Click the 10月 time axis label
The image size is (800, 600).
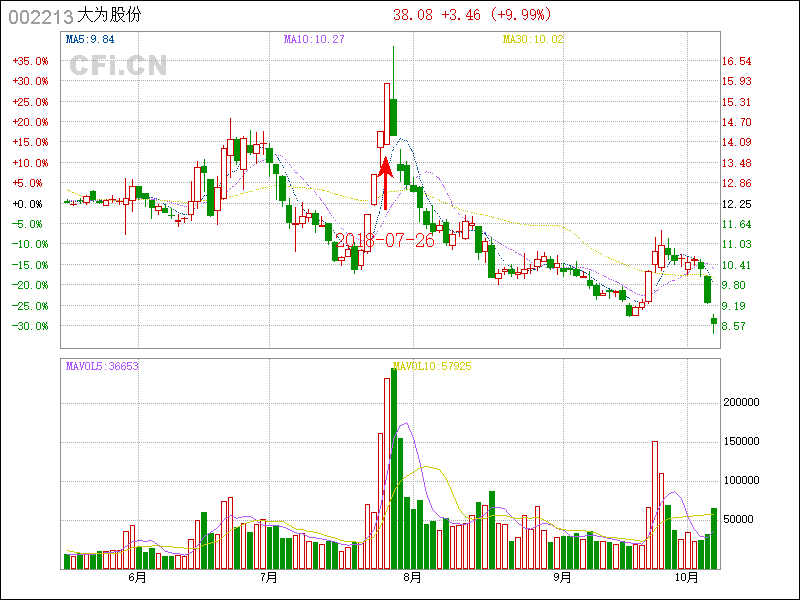coord(685,578)
